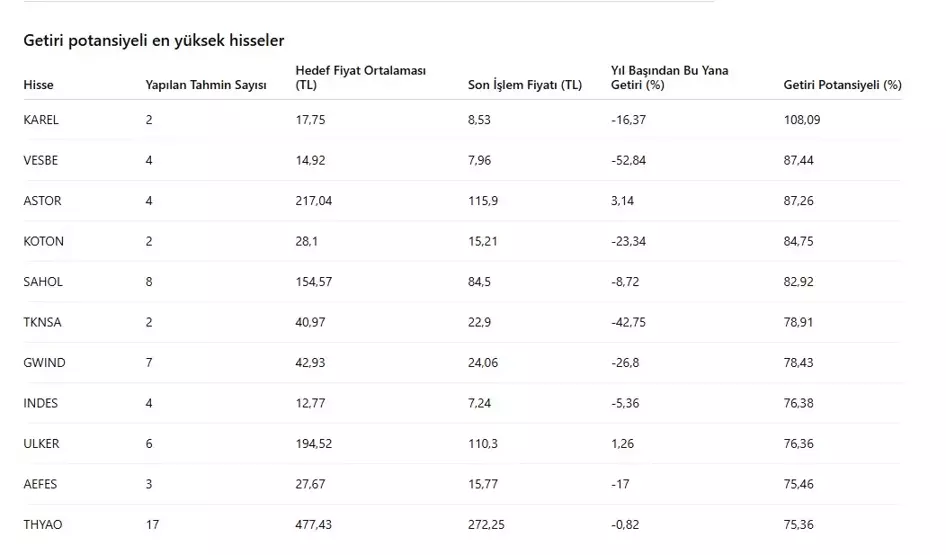Click the Son İşlem Fiyatı column header

pyautogui.click(x=525, y=85)
